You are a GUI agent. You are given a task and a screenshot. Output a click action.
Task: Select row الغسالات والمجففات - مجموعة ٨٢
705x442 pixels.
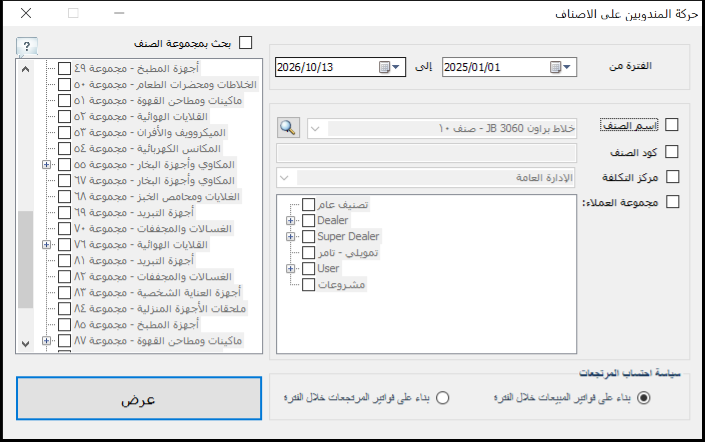(153, 277)
